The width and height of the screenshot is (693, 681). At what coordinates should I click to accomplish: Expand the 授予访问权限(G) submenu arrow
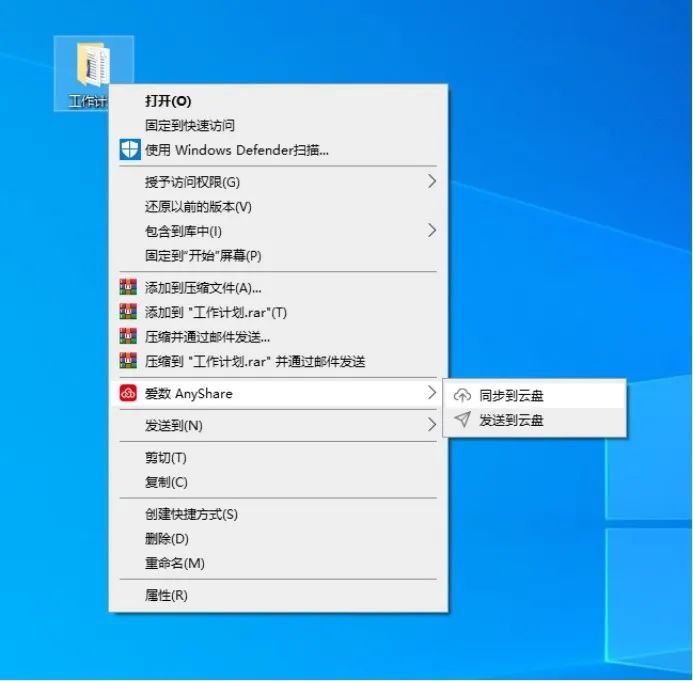(432, 181)
